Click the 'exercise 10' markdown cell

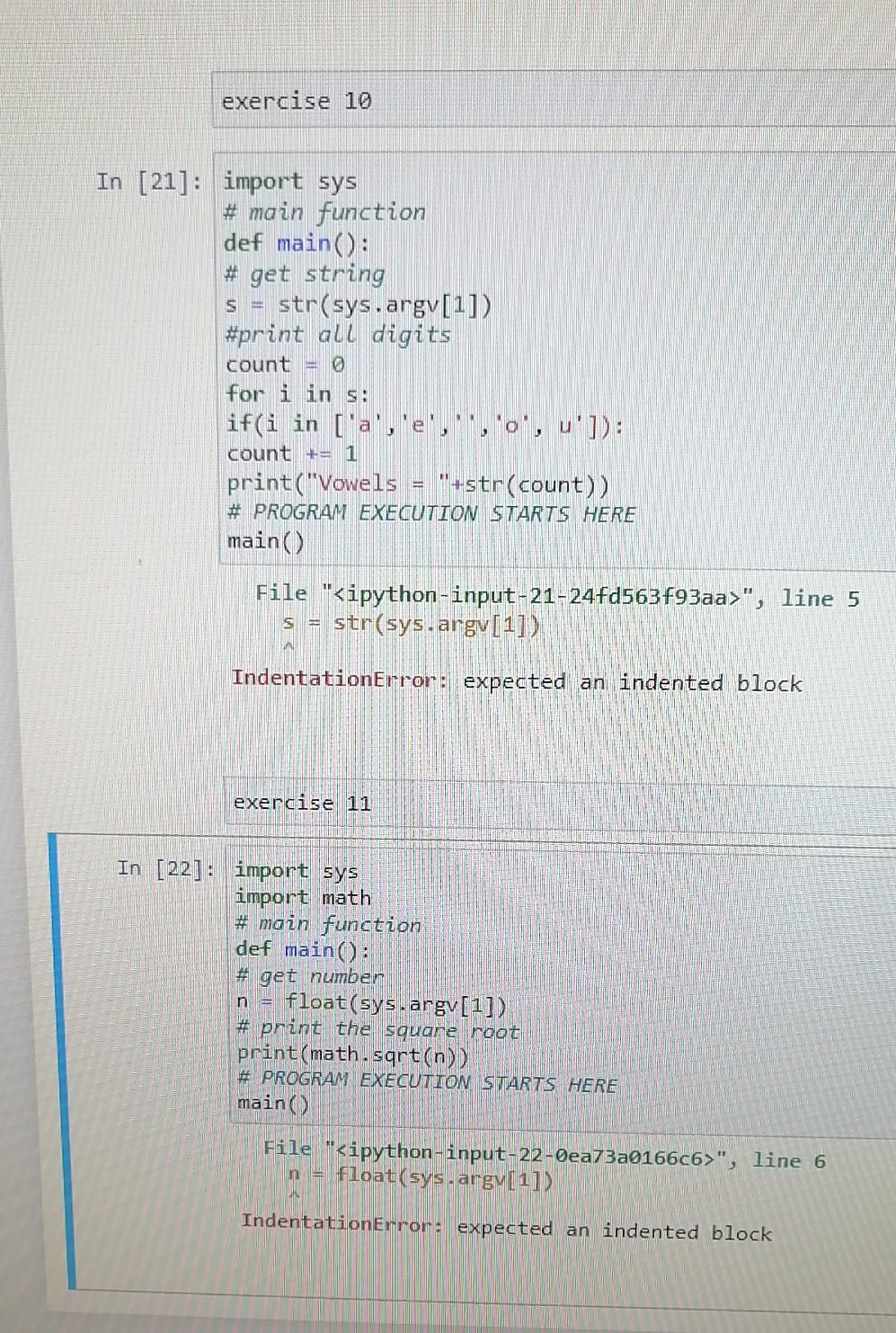tap(554, 100)
